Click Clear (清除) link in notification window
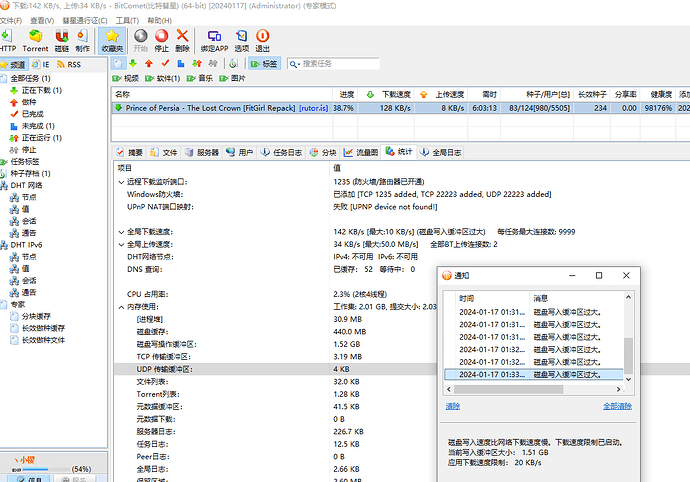This screenshot has width=690, height=482. pos(452,406)
